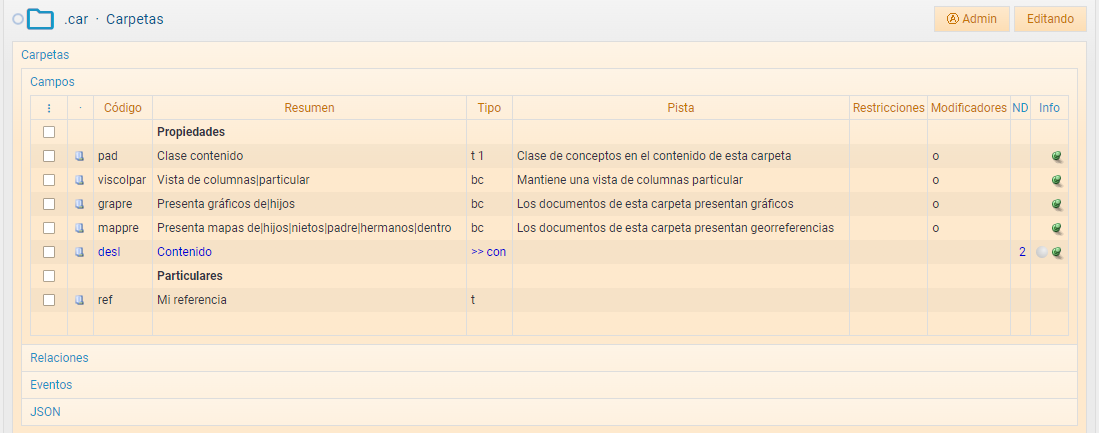Open the three-dot column menu in the table header
Image resolution: width=1099 pixels, height=433 pixels.
pos(48,108)
